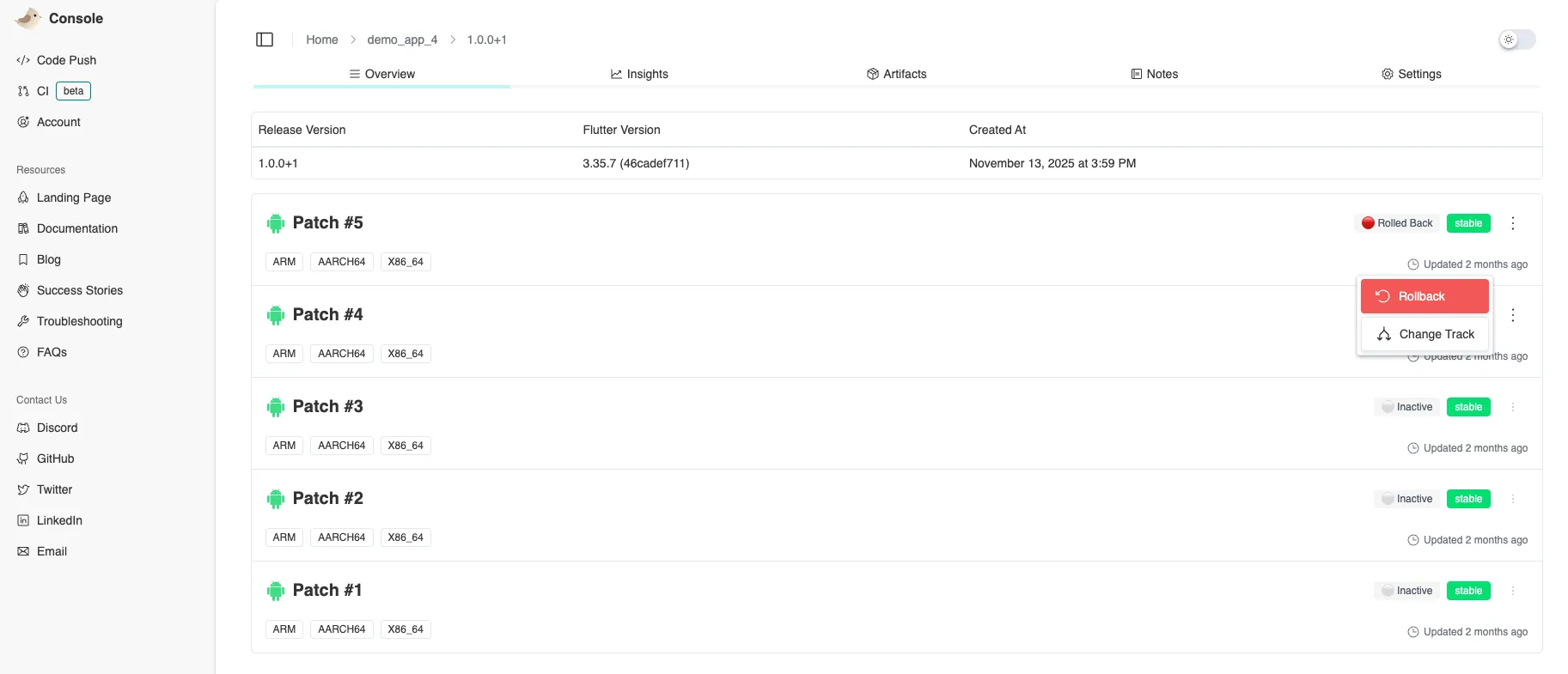1568x674 pixels.
Task: Click Rolled Back status badge on Patch #5
Action: (1397, 223)
